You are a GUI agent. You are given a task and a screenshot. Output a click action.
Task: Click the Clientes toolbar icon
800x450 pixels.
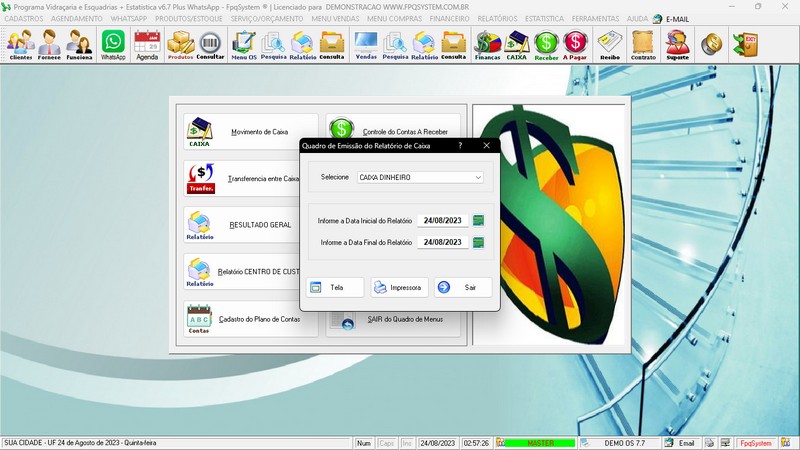pyautogui.click(x=20, y=45)
